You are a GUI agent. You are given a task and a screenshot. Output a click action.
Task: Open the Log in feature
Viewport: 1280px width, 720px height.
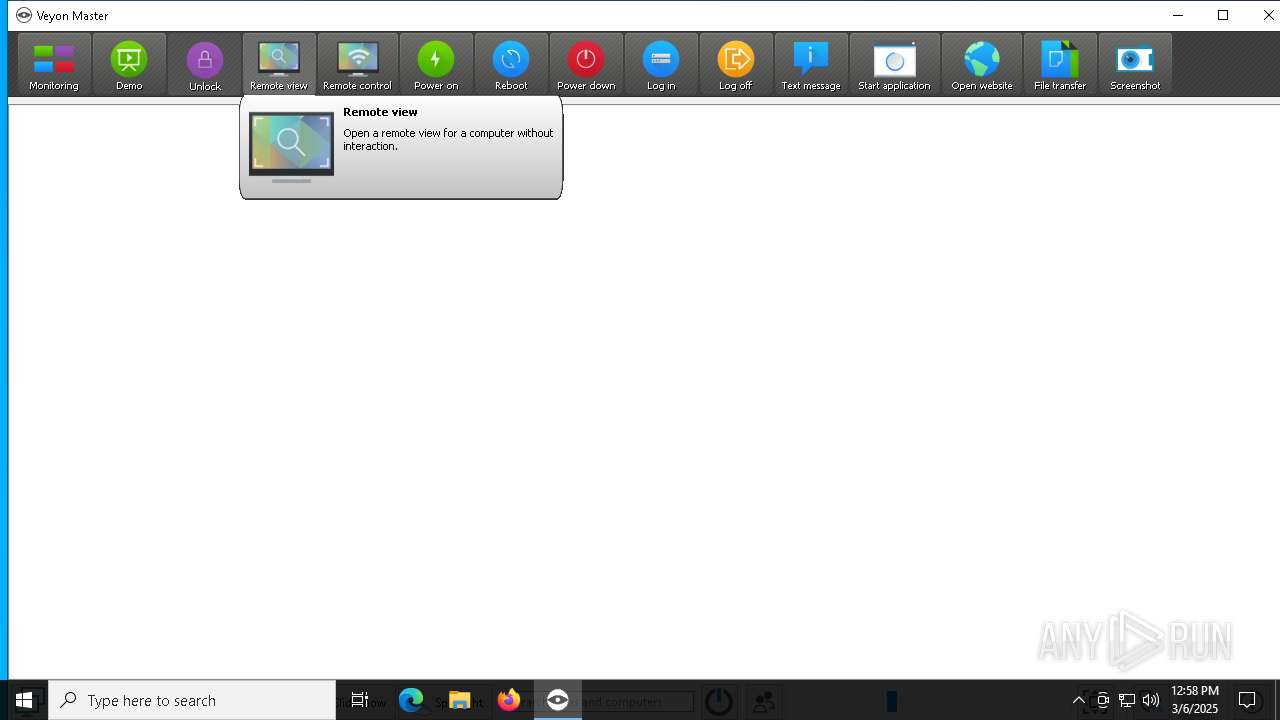[x=661, y=65]
